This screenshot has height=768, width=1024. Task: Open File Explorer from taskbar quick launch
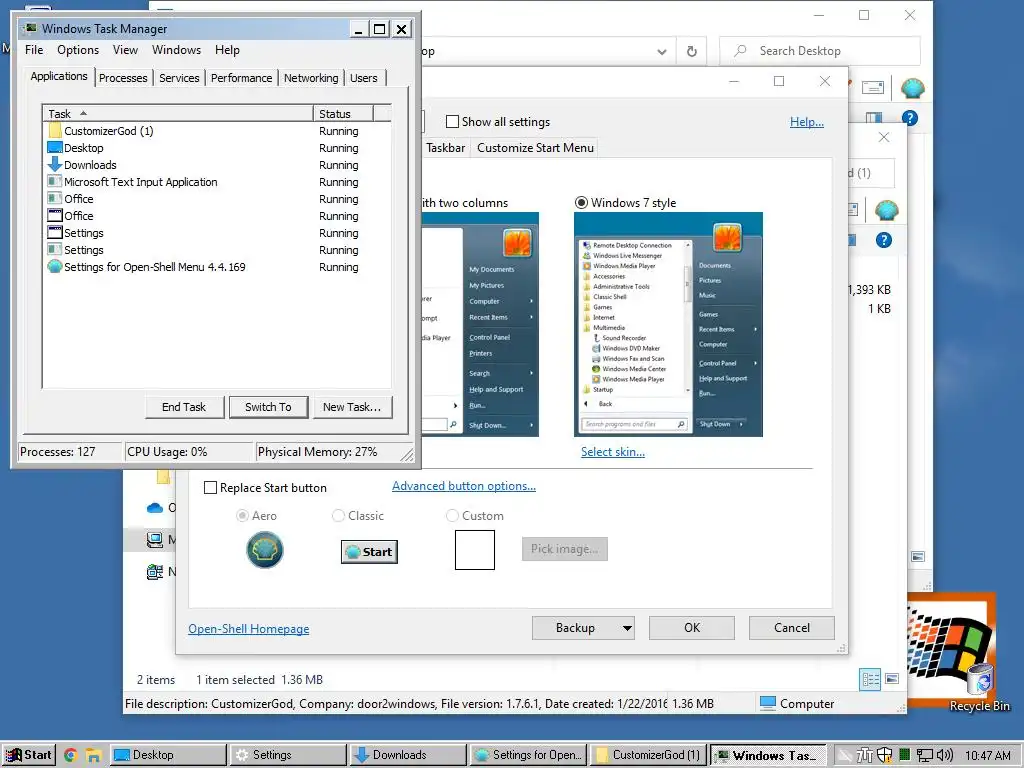point(94,755)
